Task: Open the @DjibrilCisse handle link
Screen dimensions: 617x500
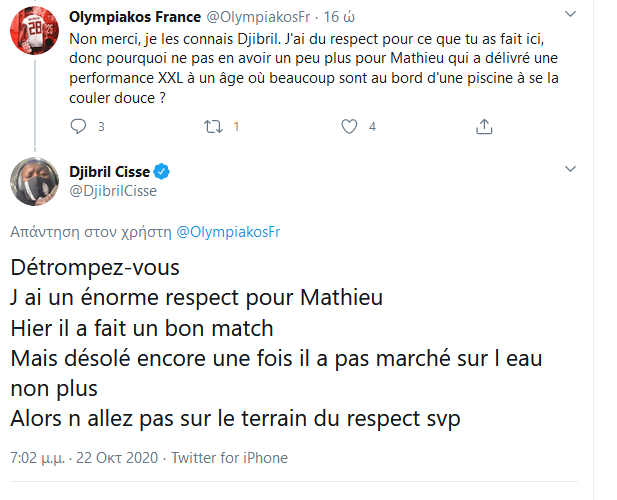Action: click(x=112, y=191)
